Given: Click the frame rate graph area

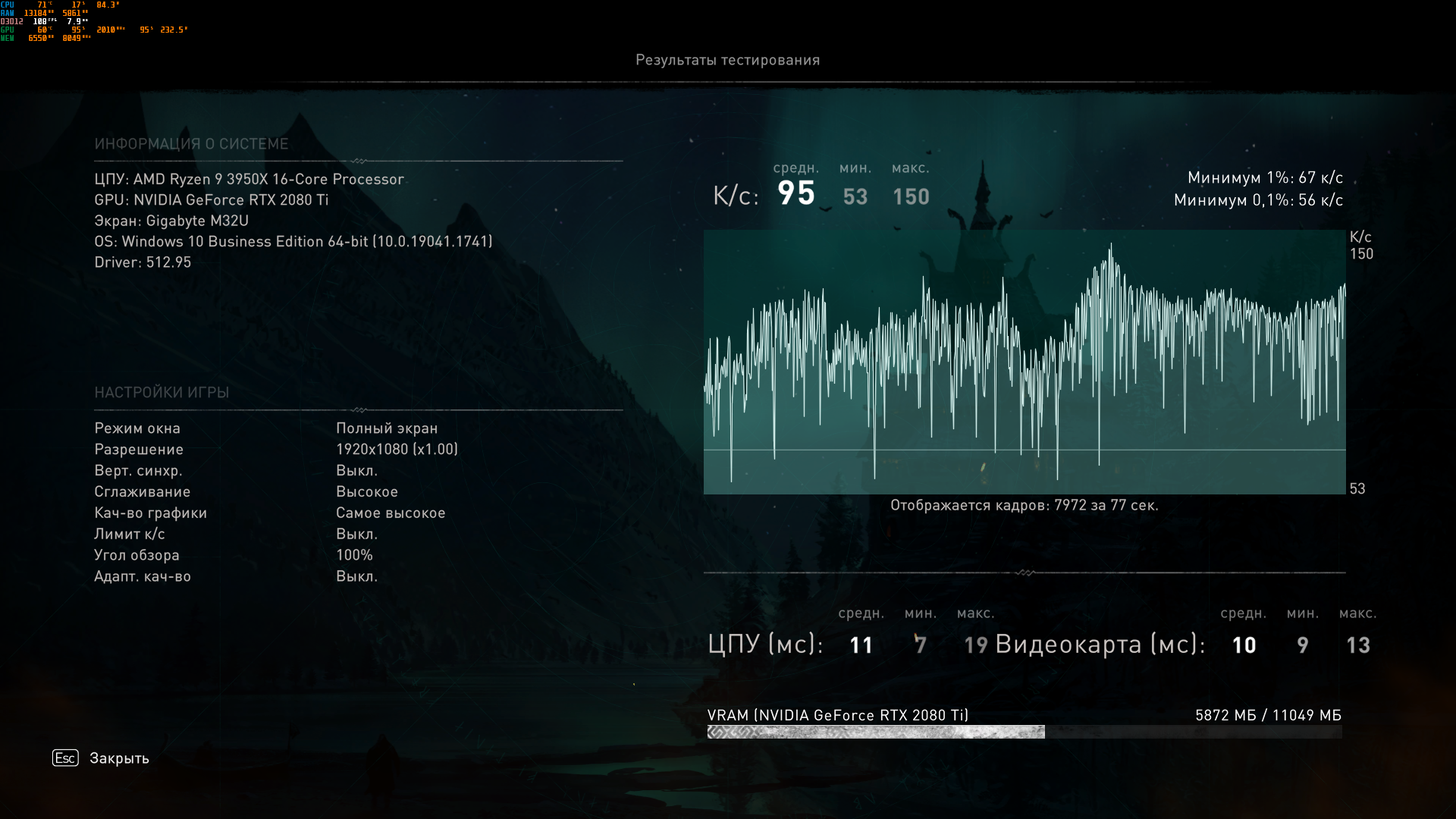Looking at the screenshot, I should (x=1024, y=362).
